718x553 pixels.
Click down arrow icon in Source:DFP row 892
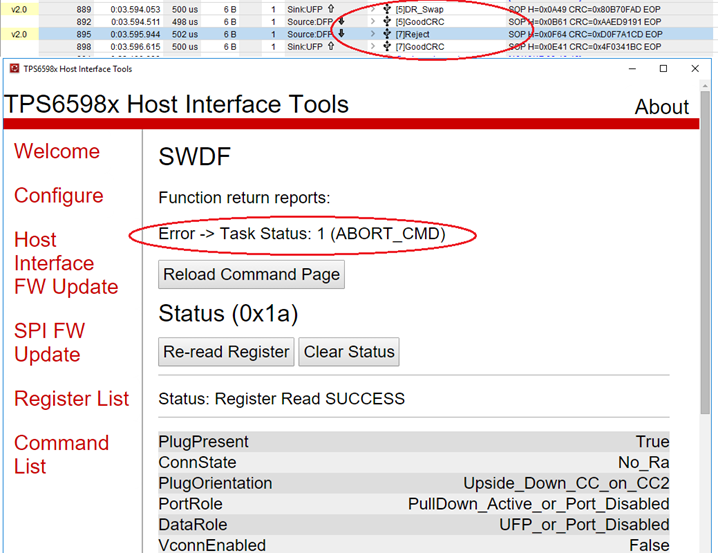pyautogui.click(x=342, y=21)
